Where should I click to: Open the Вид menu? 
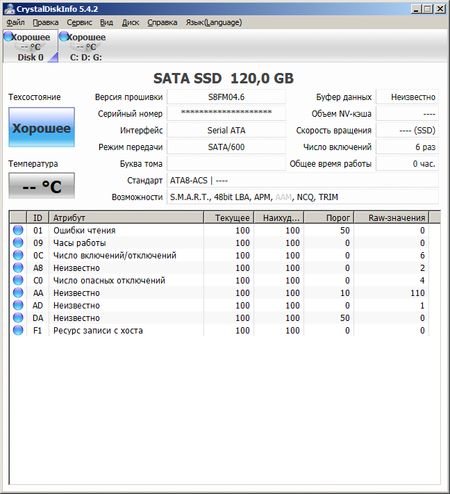[107, 22]
